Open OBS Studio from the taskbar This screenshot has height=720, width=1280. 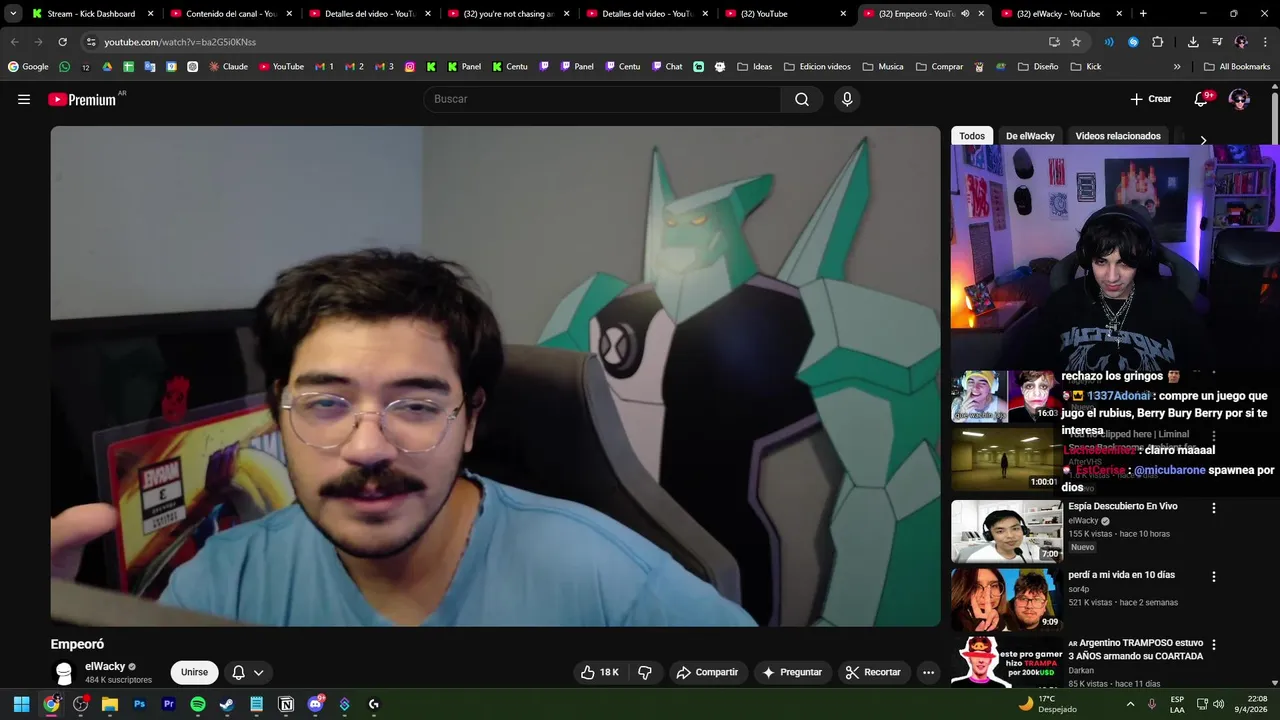81,704
